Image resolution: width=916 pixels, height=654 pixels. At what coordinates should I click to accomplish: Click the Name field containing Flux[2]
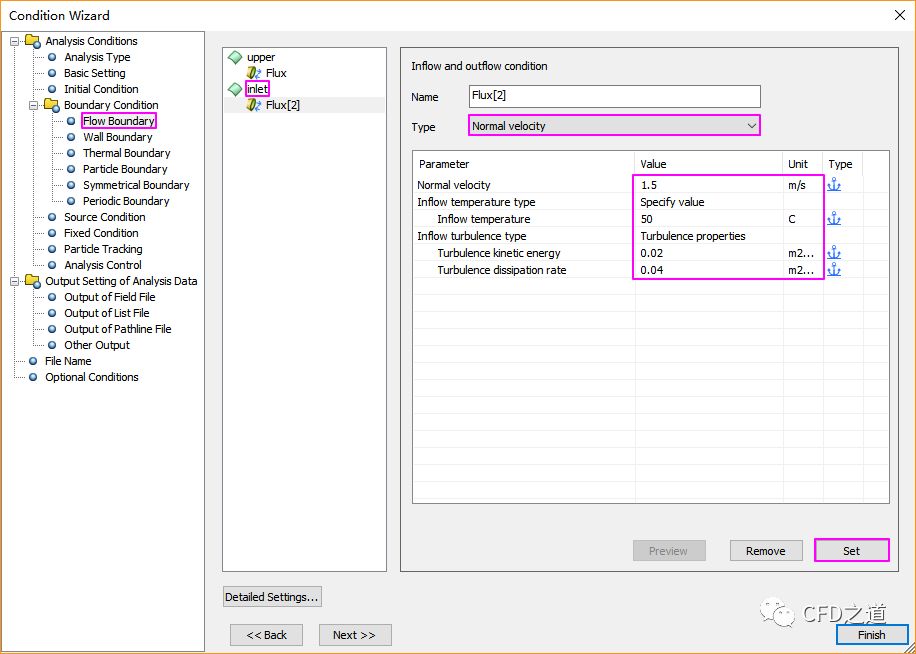(614, 97)
